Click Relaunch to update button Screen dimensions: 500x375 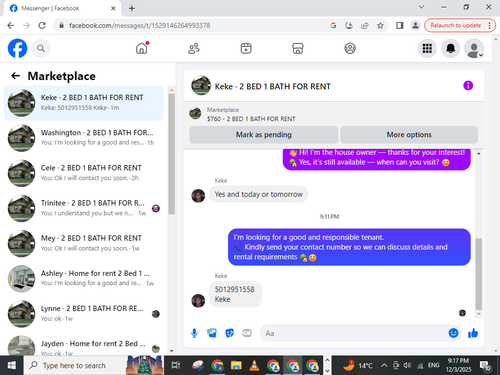click(460, 25)
